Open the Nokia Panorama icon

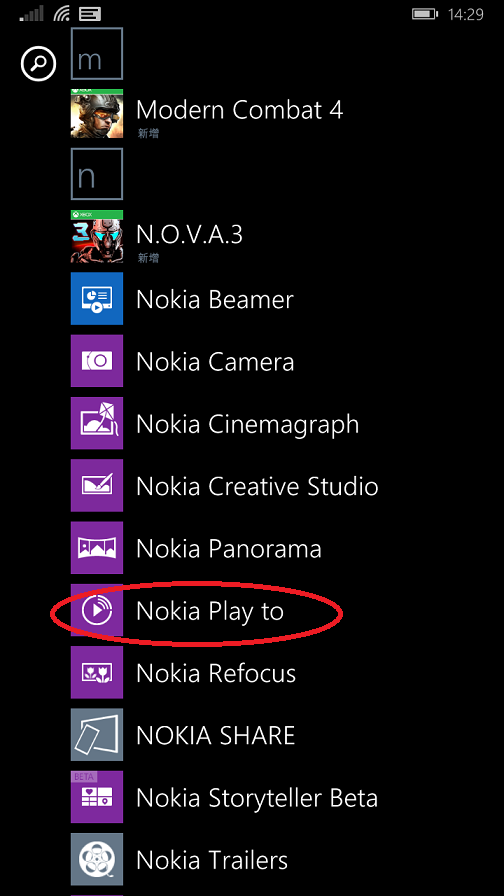tap(97, 547)
